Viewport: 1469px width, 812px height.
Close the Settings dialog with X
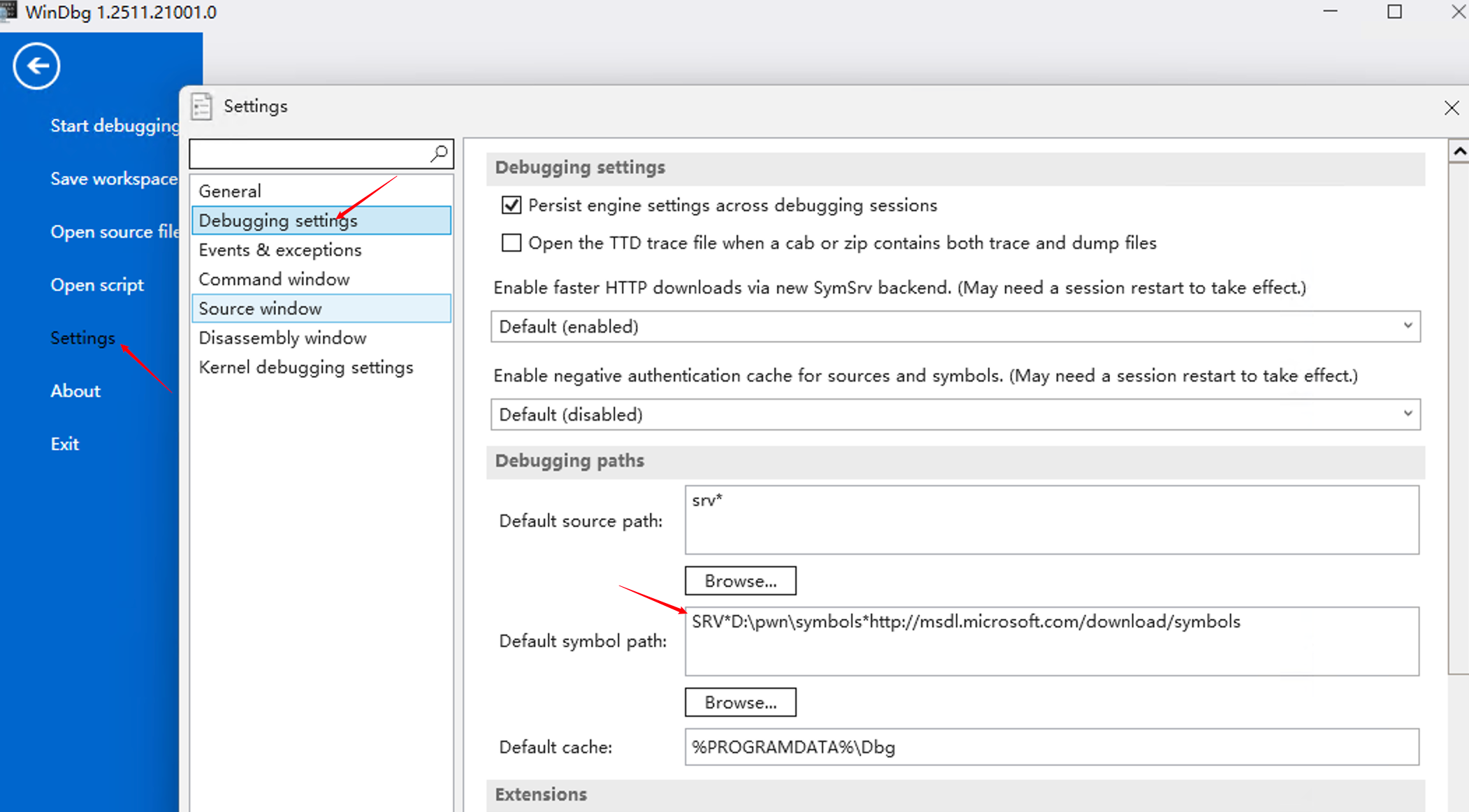(x=1452, y=108)
